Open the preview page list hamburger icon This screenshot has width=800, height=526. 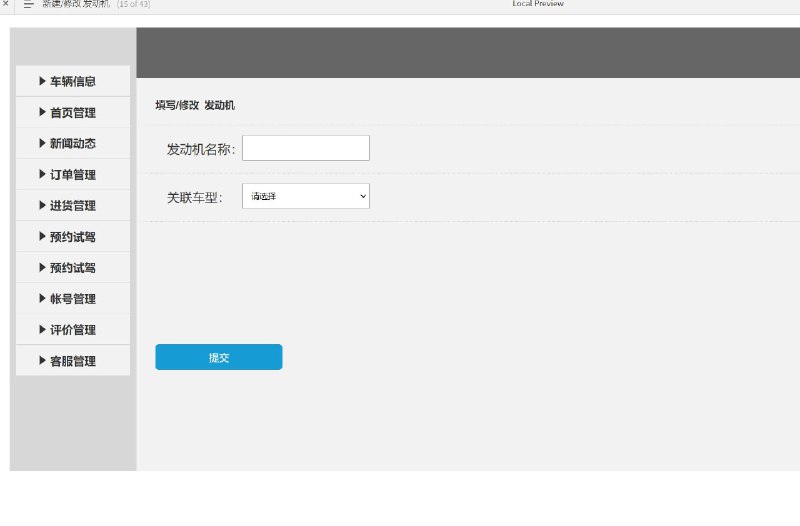29,4
